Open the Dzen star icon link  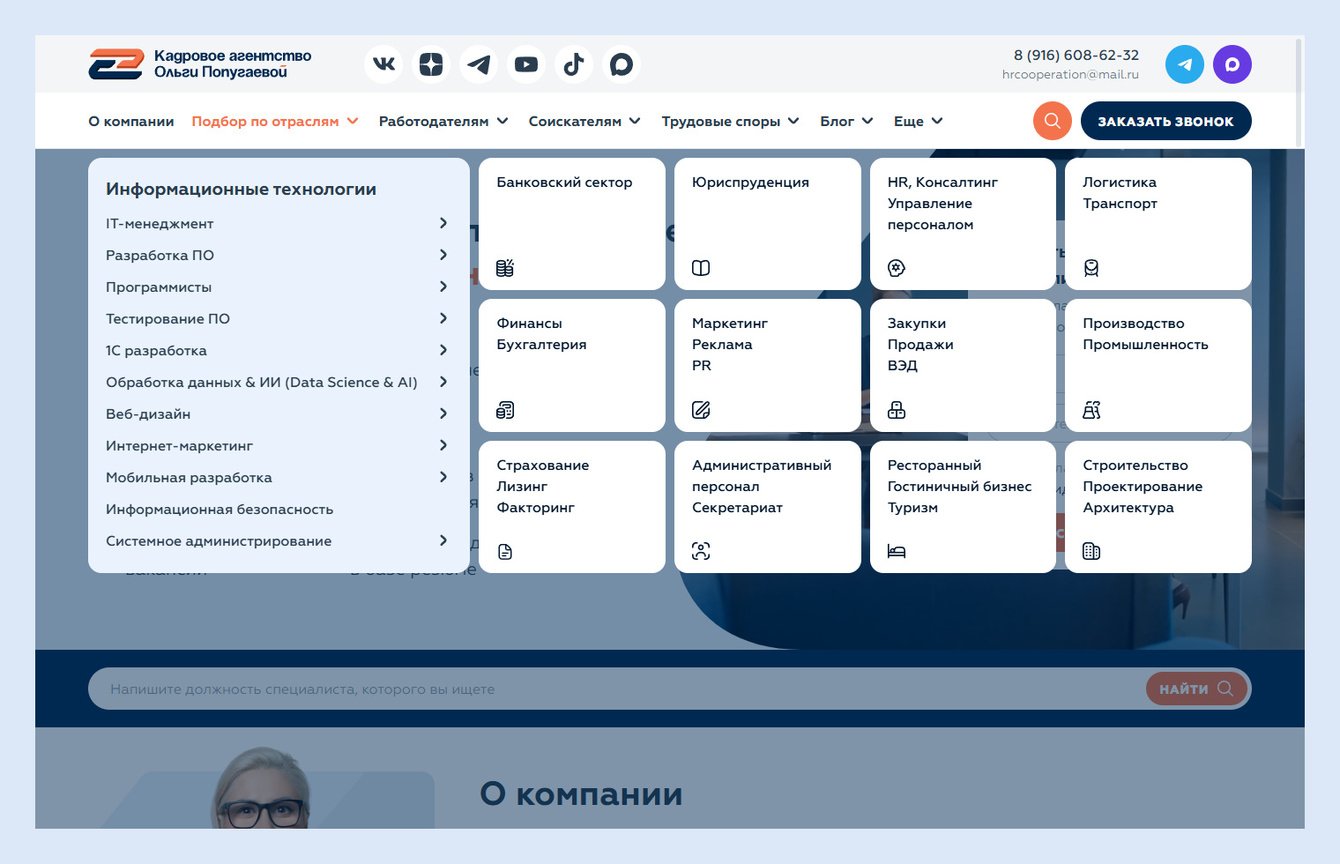[x=431, y=65]
